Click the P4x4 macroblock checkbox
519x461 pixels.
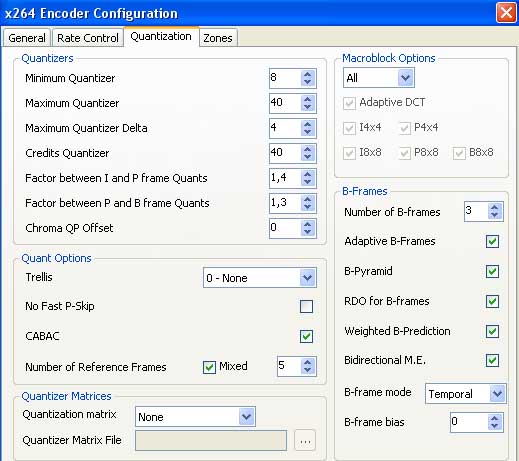tap(404, 128)
